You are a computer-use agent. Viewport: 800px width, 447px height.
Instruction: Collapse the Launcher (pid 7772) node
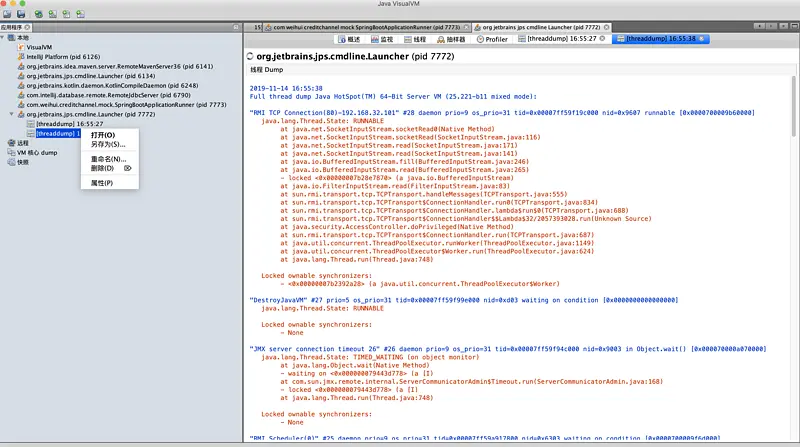point(12,114)
